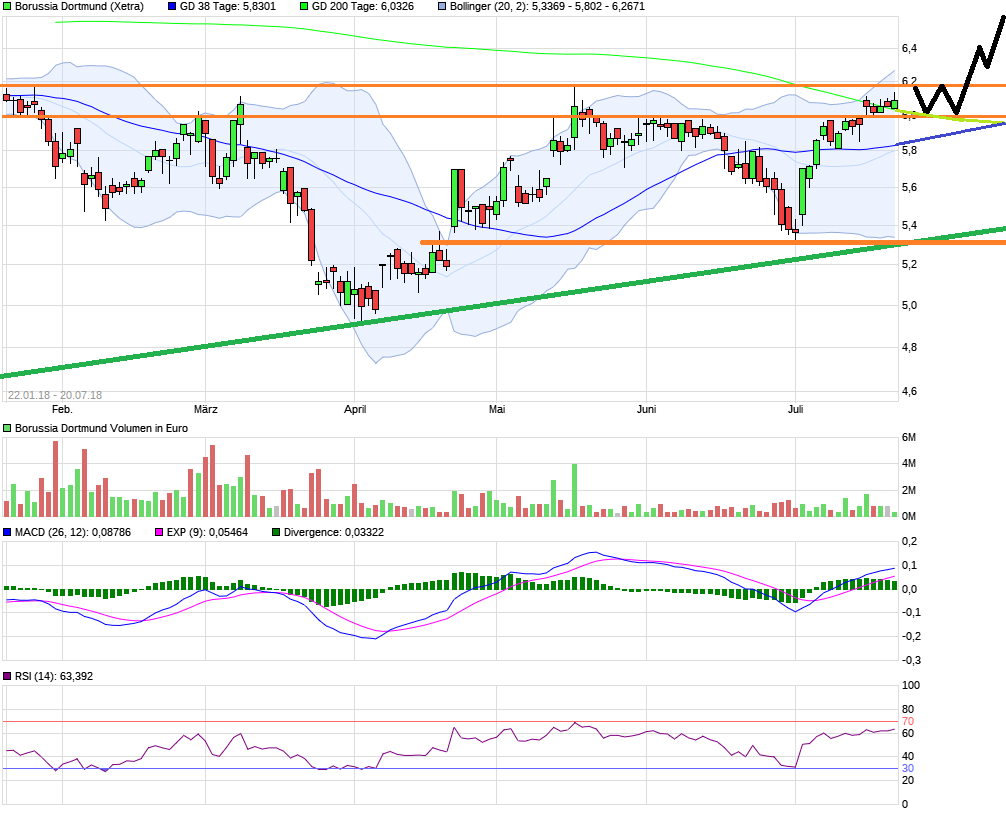Viewport: 1006px width, 814px height.
Task: Click the red 70 RSI threshold label
Action: pyautogui.click(x=908, y=722)
